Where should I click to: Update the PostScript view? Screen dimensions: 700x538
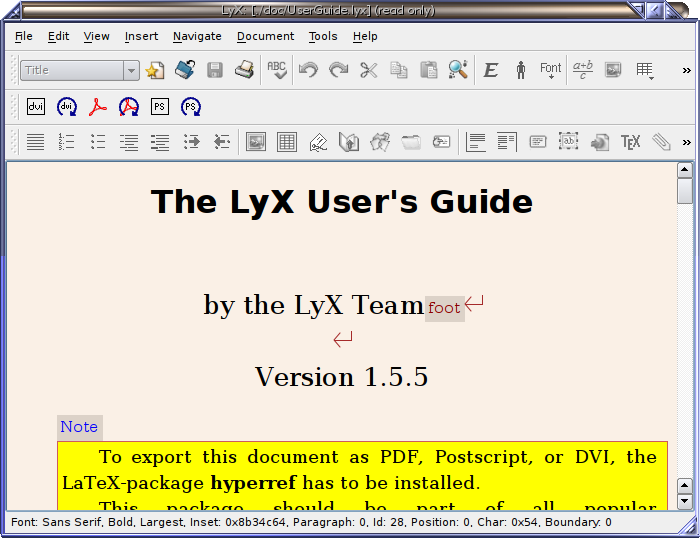coord(191,107)
